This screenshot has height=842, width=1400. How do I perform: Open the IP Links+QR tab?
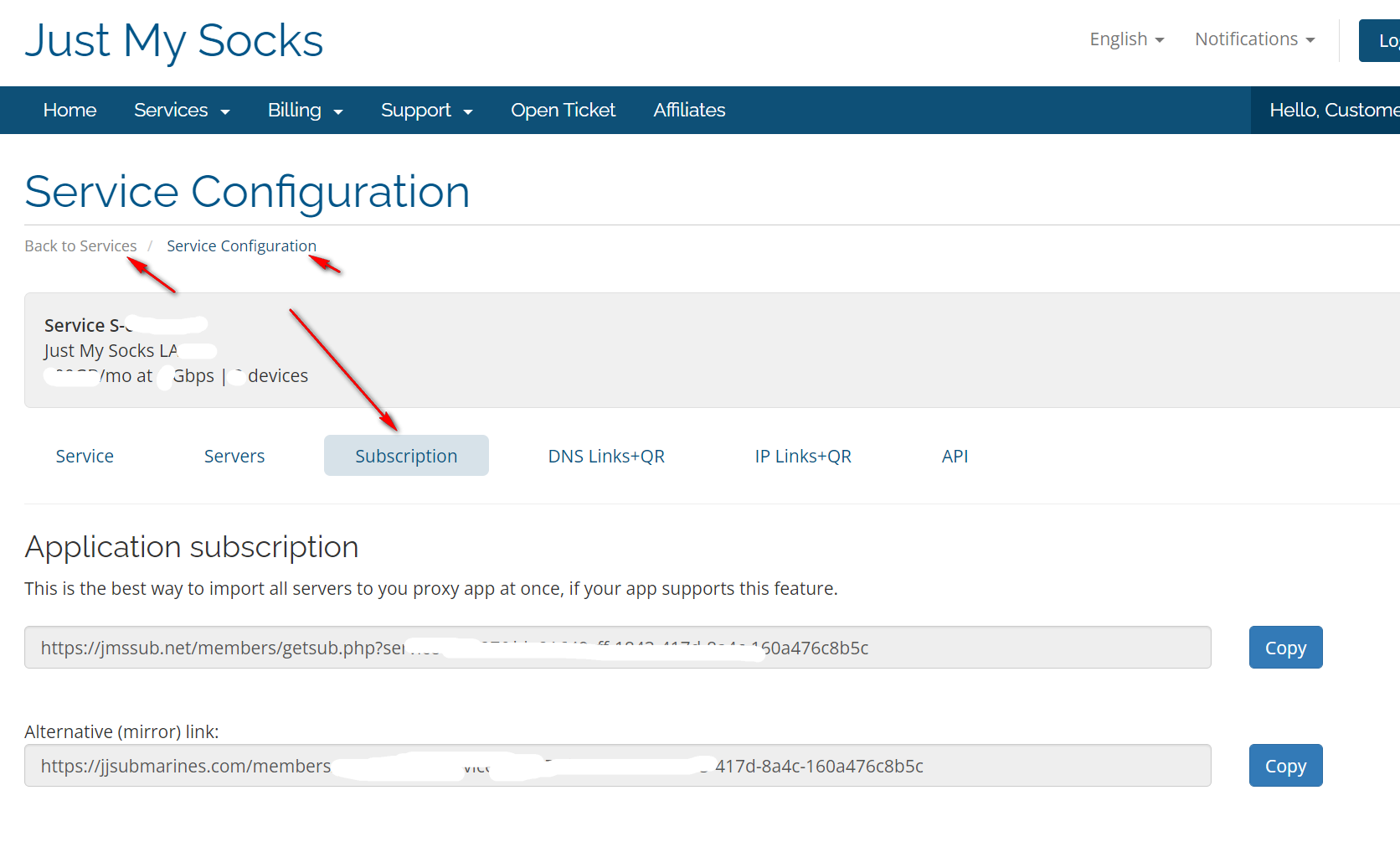[803, 457]
